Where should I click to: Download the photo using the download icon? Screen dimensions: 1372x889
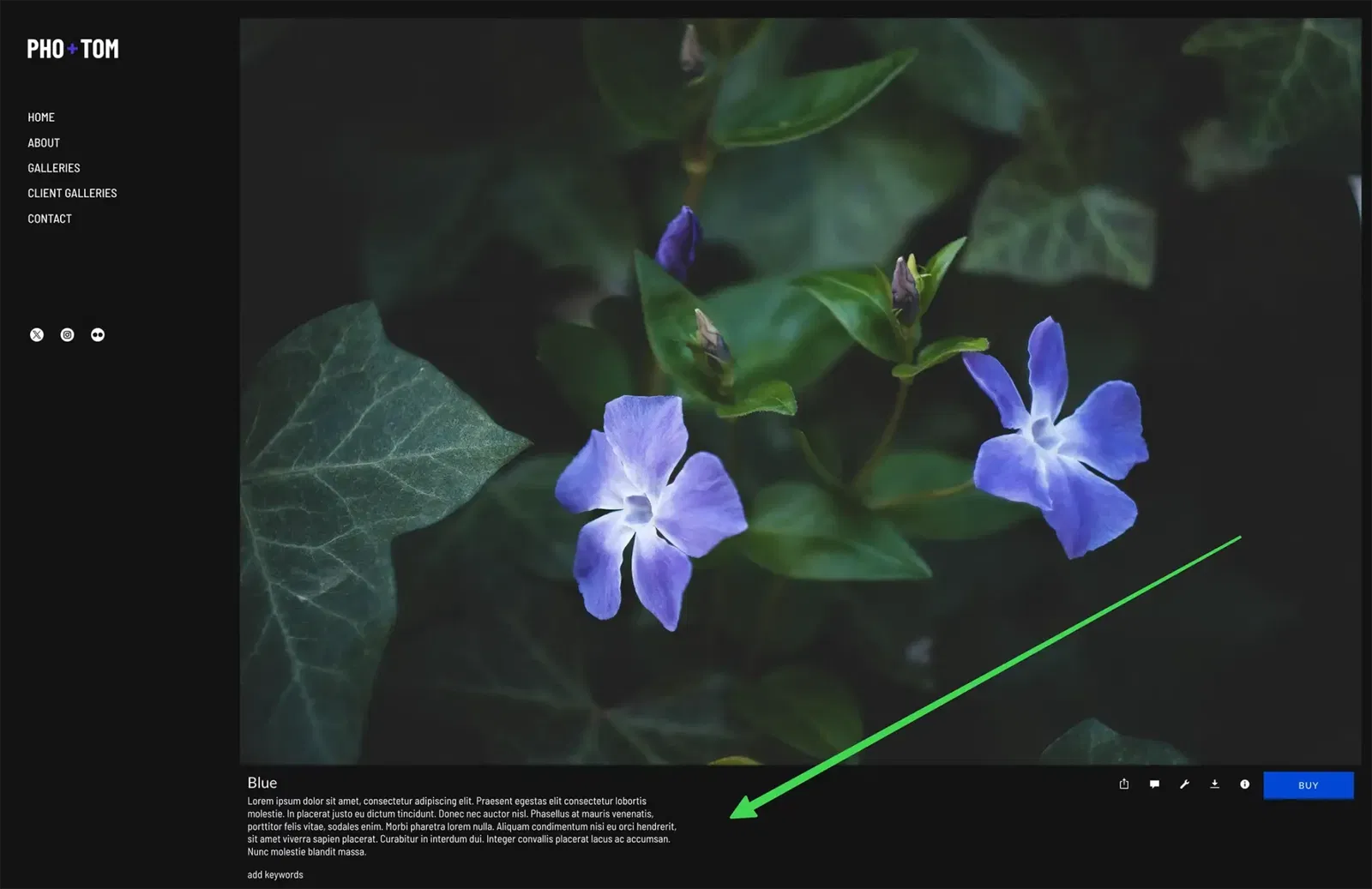tap(1214, 784)
